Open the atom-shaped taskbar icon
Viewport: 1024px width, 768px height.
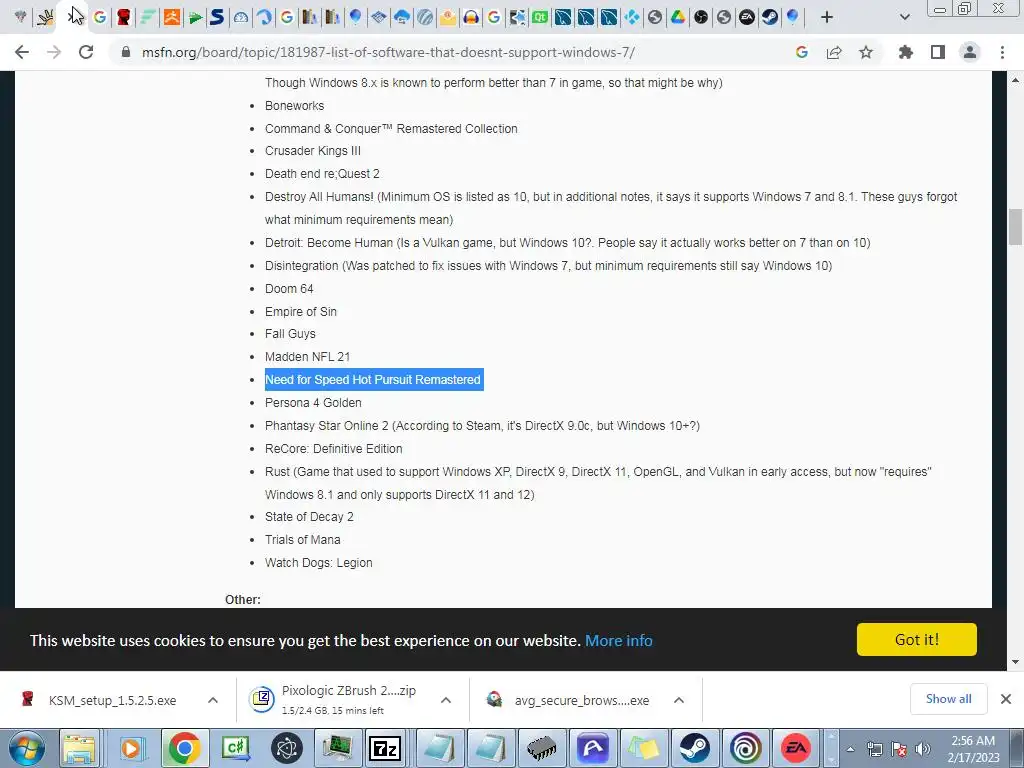click(x=287, y=748)
